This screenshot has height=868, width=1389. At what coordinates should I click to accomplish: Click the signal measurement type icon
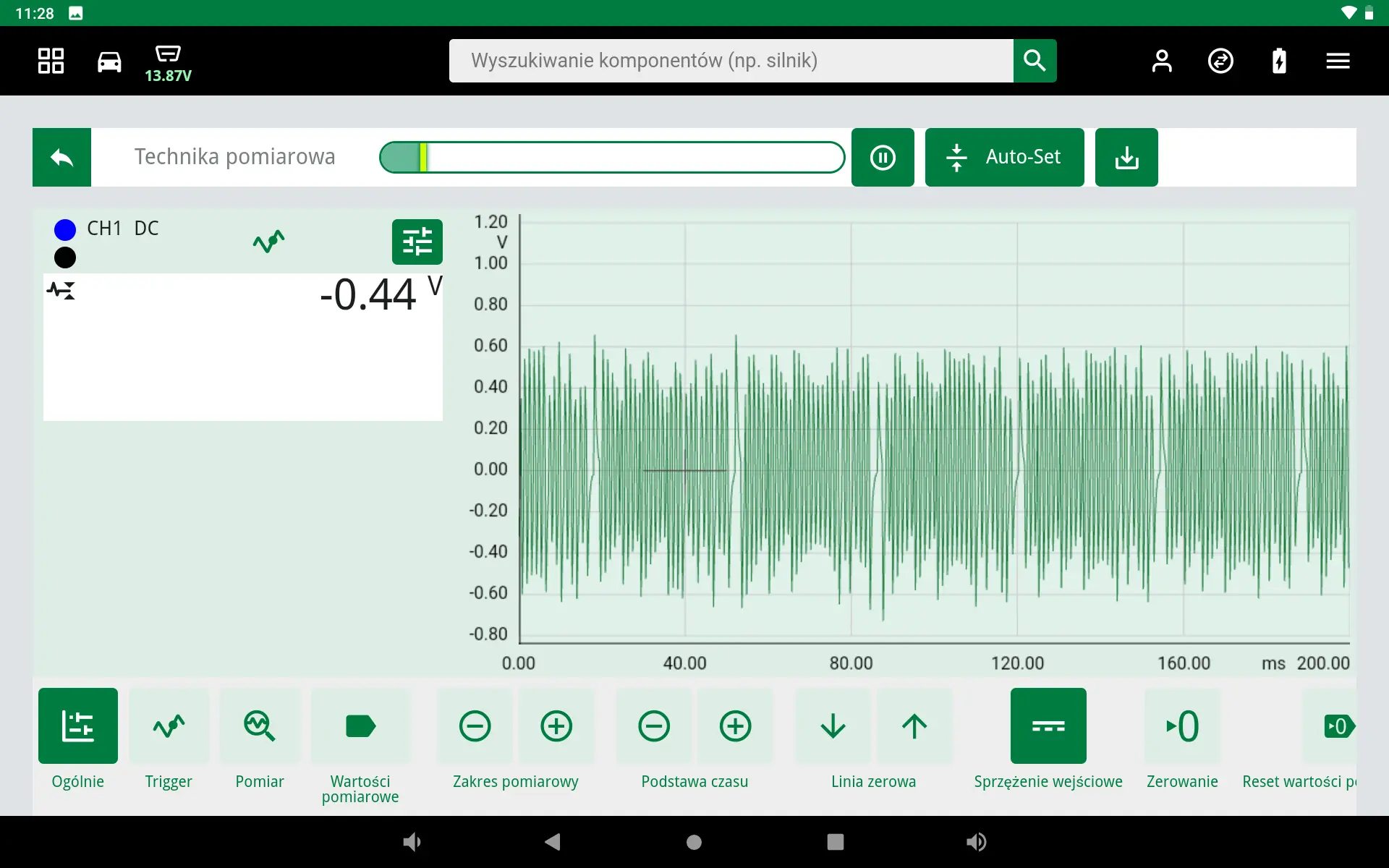click(61, 291)
